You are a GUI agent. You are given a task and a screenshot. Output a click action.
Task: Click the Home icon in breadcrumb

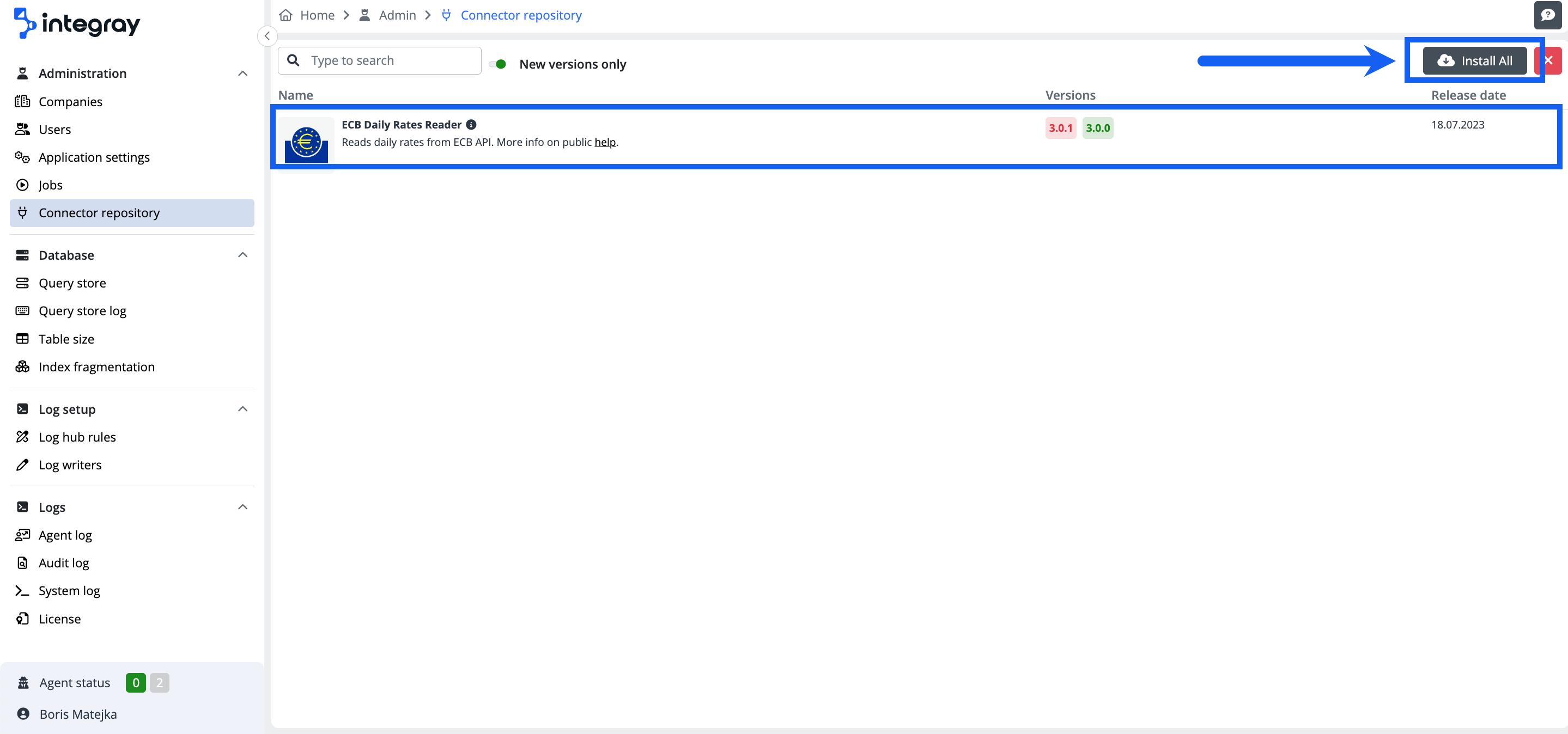click(285, 15)
